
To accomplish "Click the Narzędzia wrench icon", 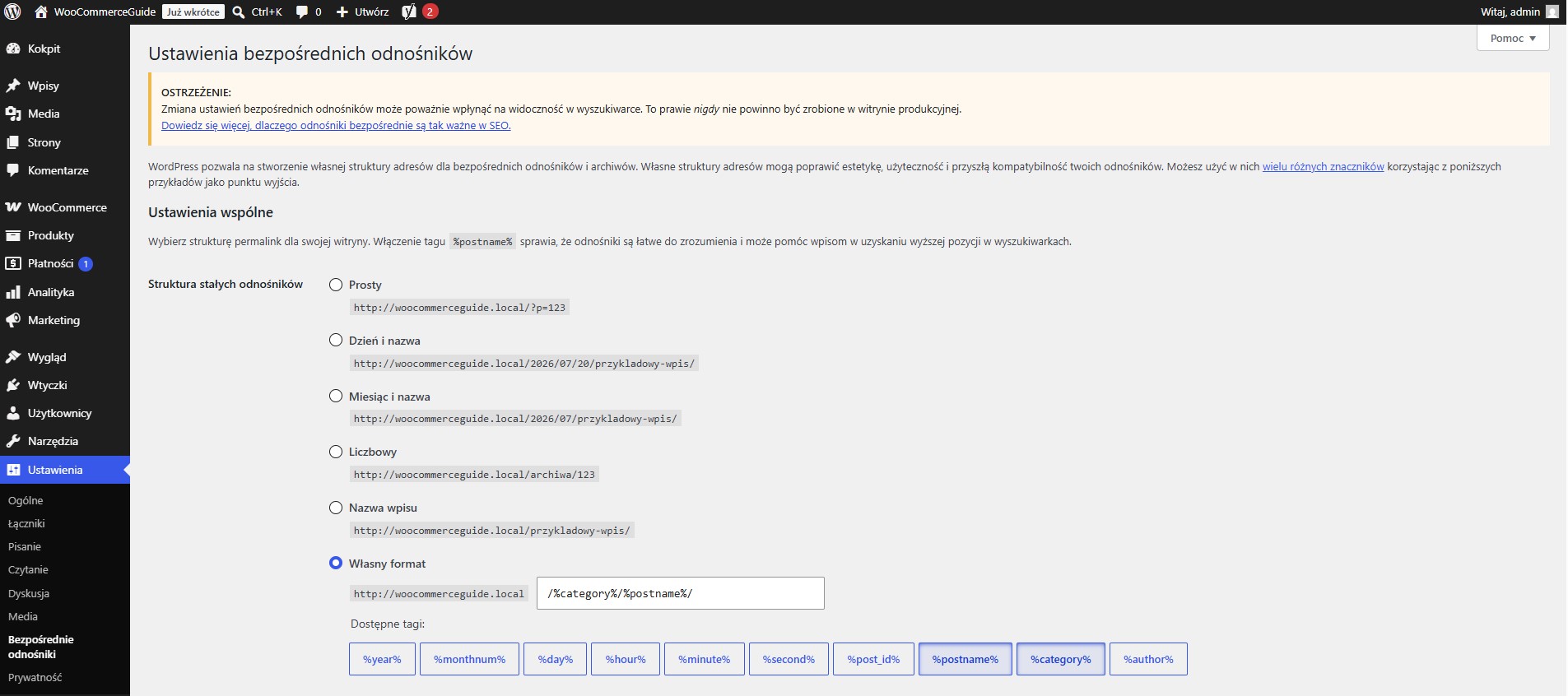I will click(x=13, y=441).
